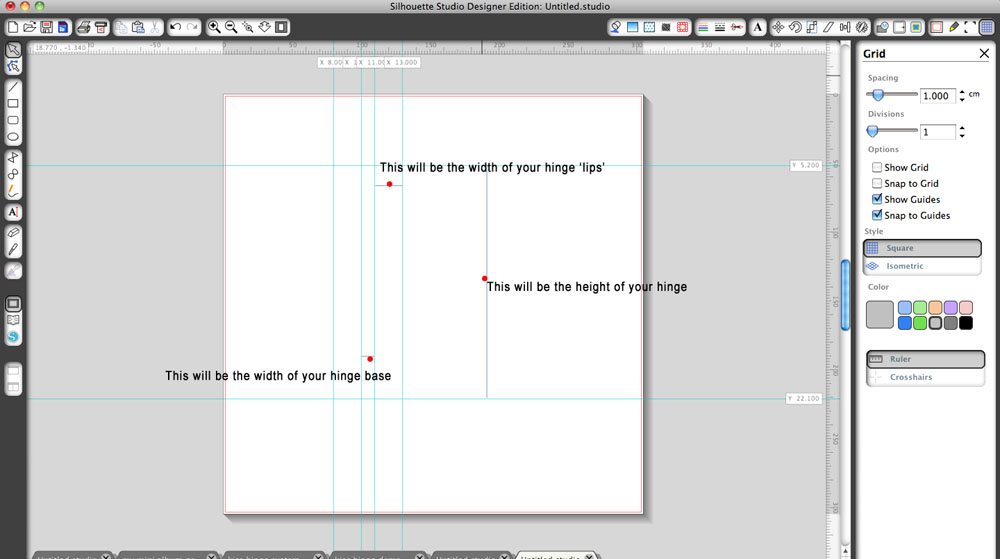Open the Text Style window icon
This screenshot has height=559, width=1000.
click(x=758, y=27)
